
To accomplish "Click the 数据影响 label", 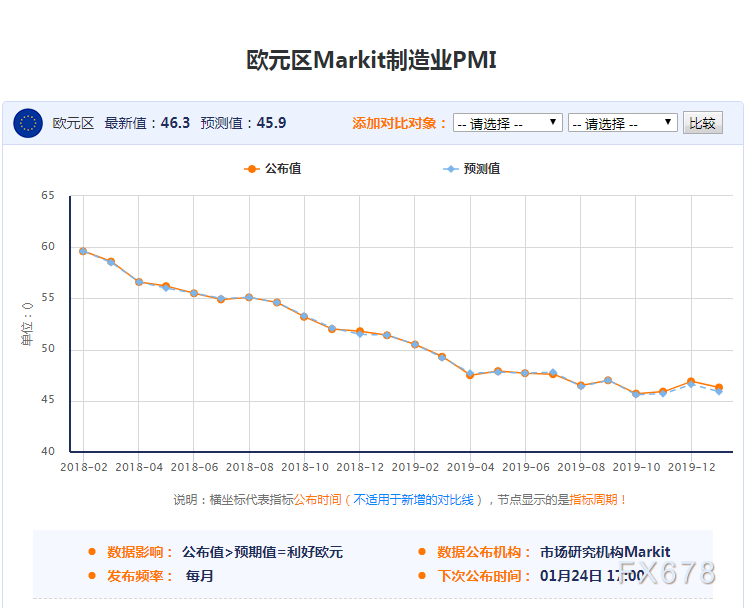I will coord(139,552).
